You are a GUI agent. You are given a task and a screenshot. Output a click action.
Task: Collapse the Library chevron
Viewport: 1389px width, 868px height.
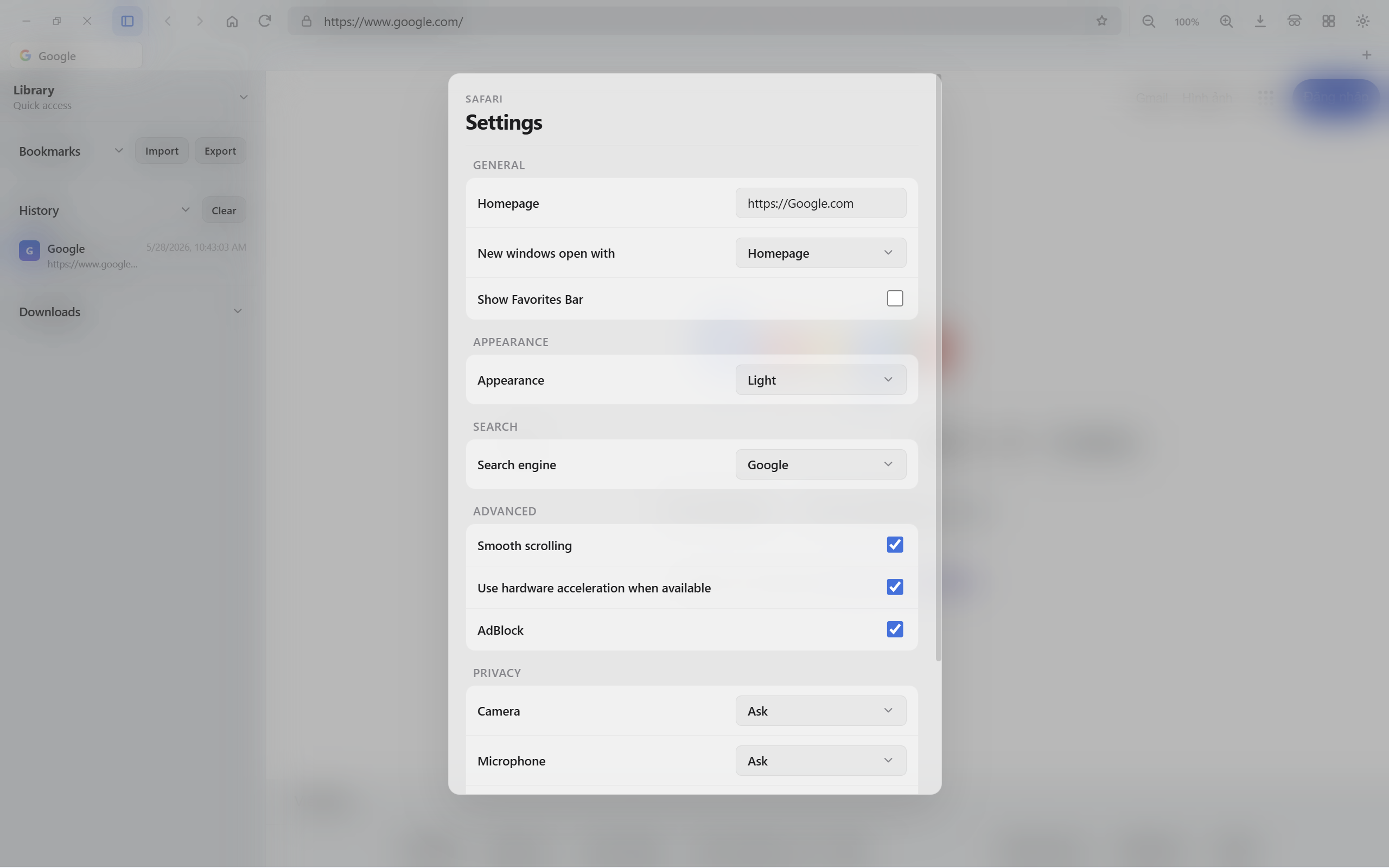point(244,97)
